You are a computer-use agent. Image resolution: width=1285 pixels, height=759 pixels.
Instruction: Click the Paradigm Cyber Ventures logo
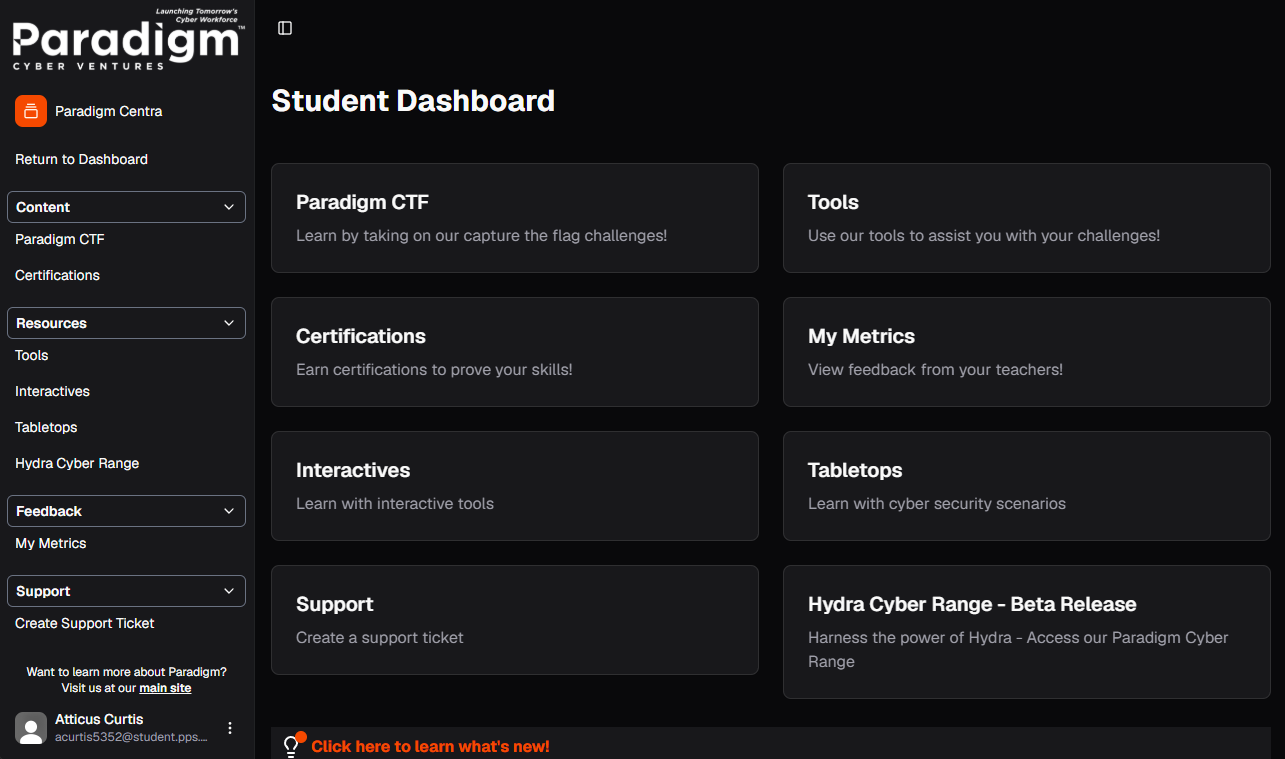[128, 40]
